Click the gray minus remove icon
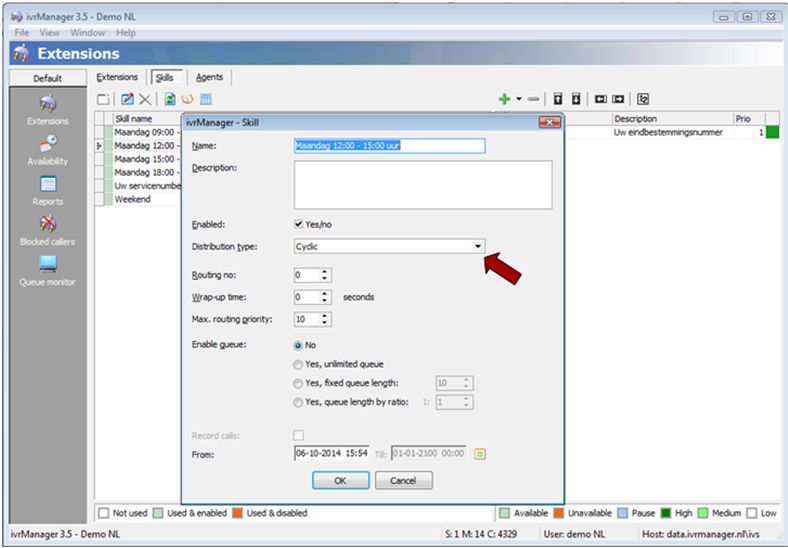 pyautogui.click(x=534, y=99)
